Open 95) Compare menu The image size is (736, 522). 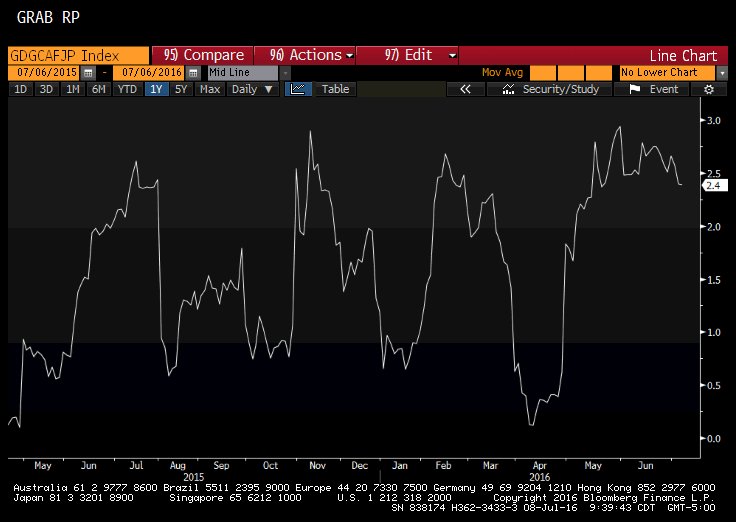(202, 55)
